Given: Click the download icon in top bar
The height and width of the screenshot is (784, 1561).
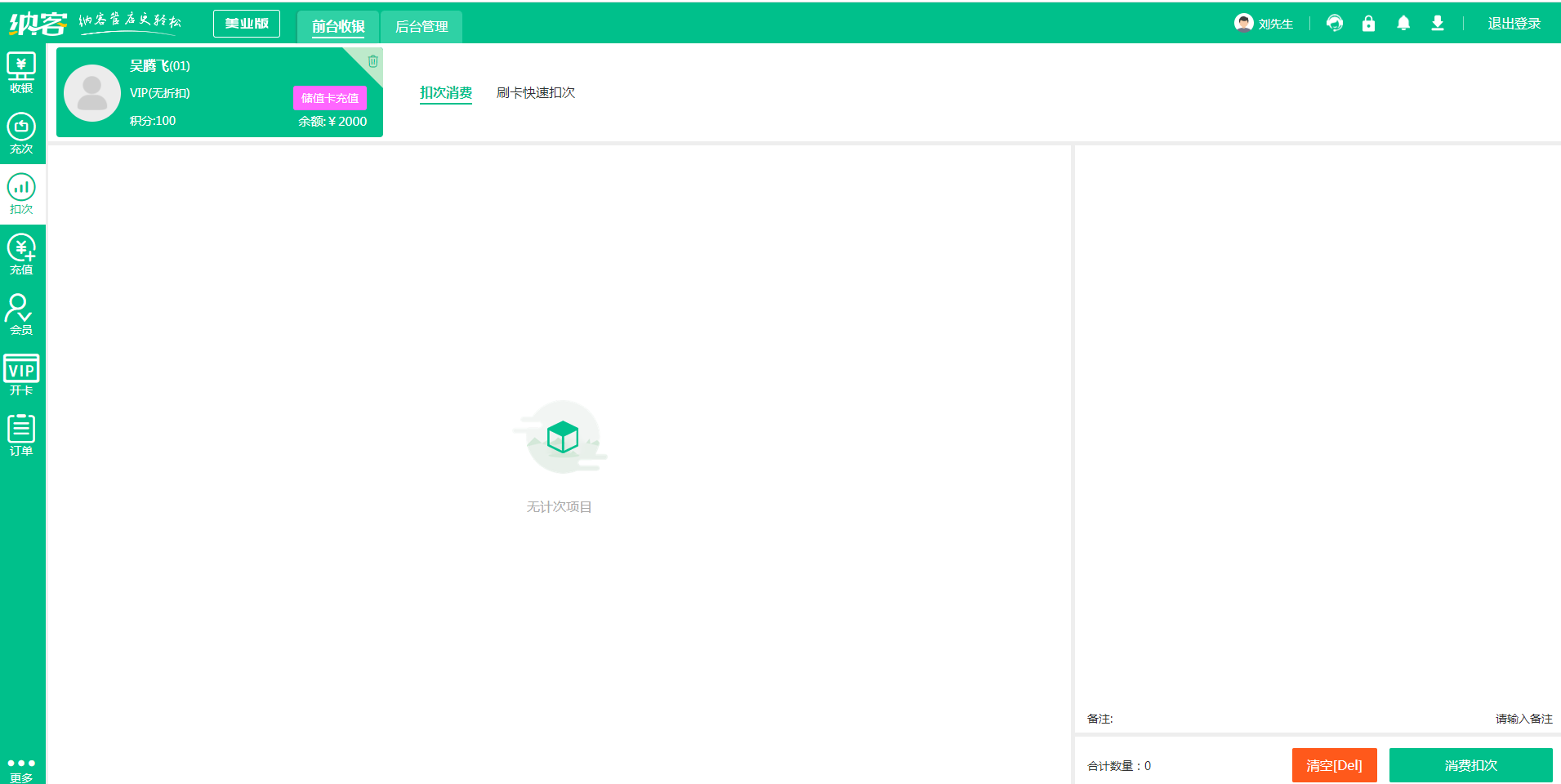Looking at the screenshot, I should pos(1438,23).
